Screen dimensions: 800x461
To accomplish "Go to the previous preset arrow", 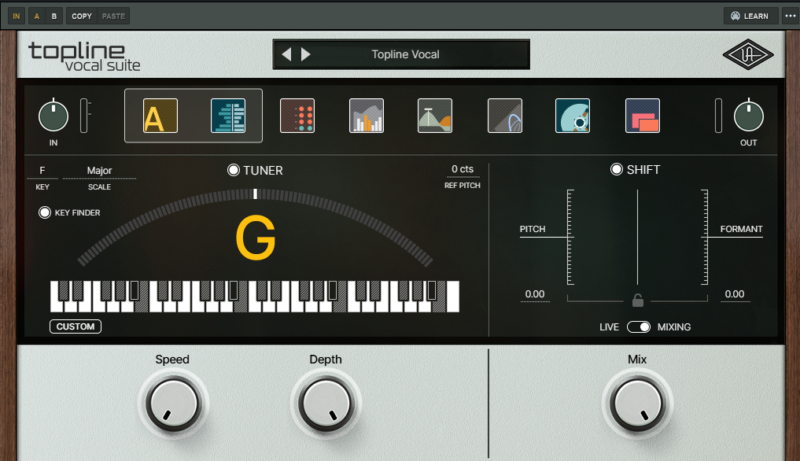I will tap(287, 55).
